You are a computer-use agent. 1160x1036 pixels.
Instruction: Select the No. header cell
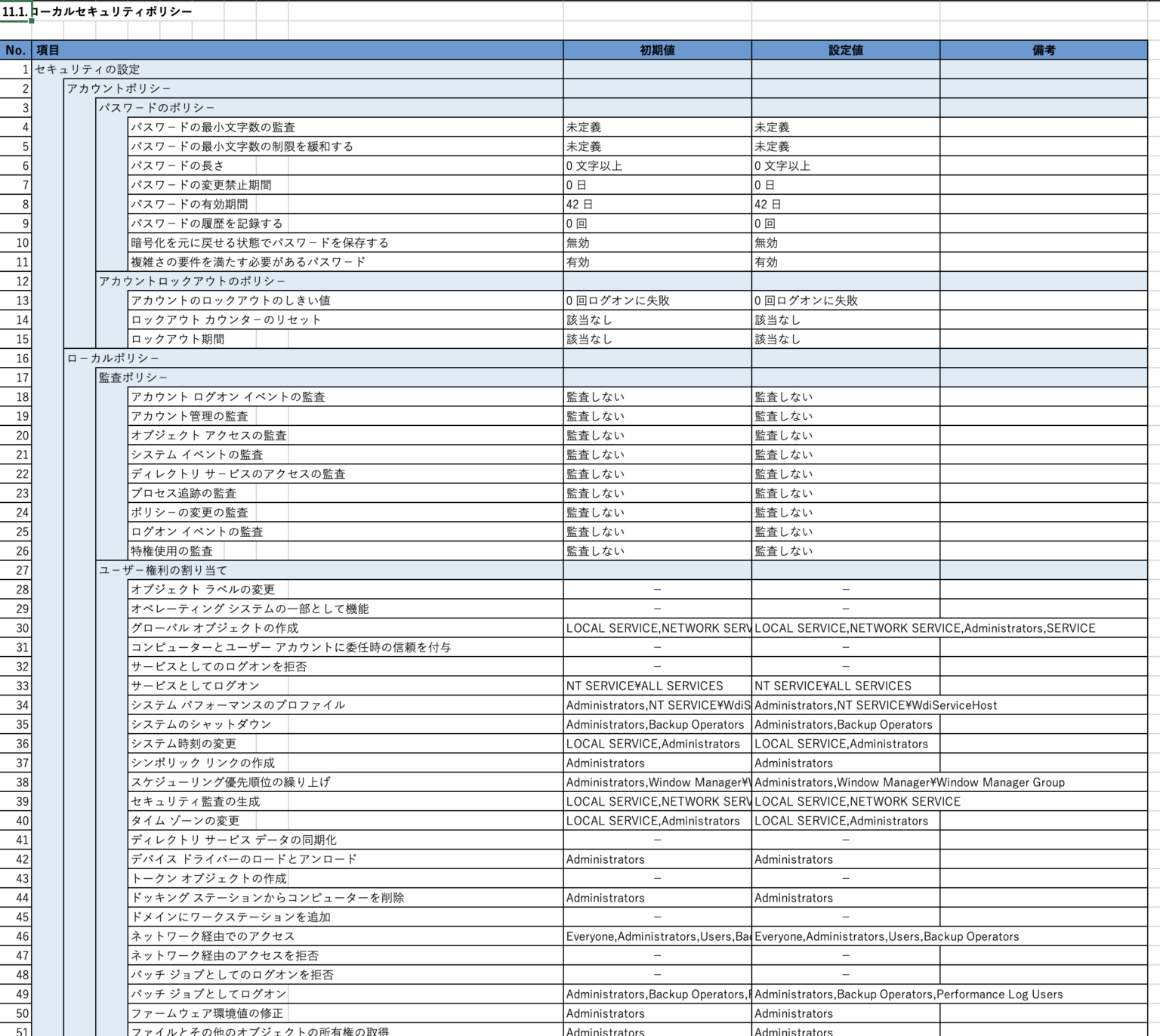tap(16, 50)
